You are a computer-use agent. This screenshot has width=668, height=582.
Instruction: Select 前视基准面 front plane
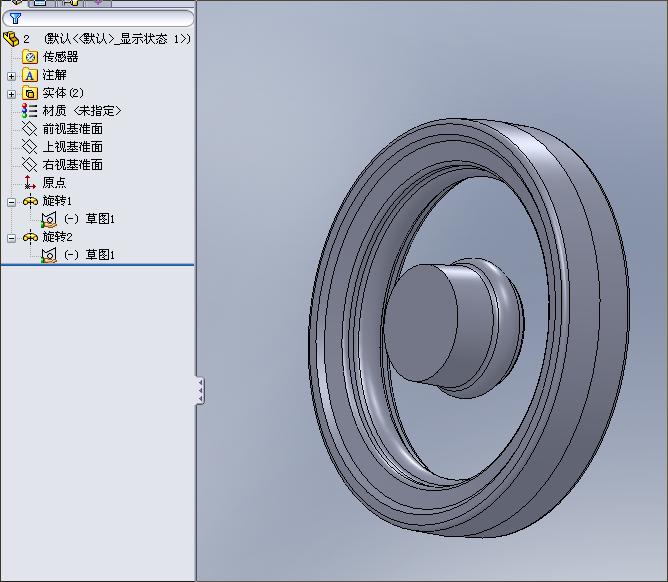click(73, 129)
